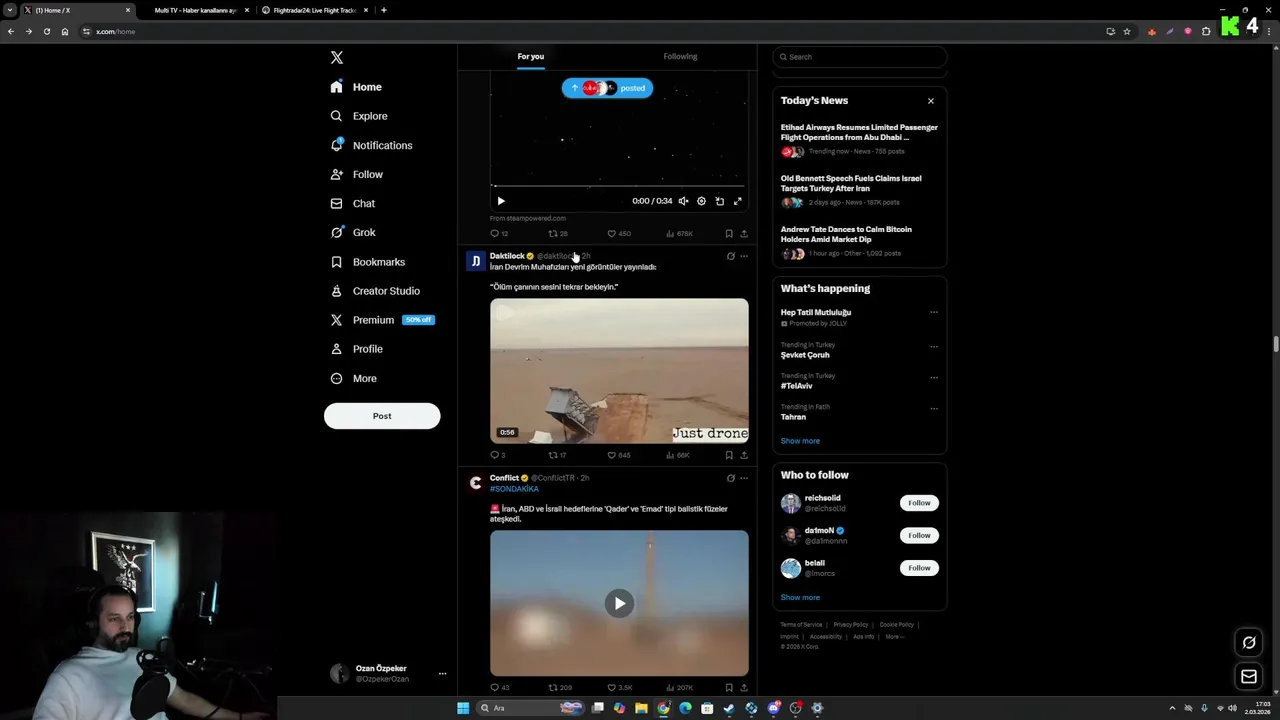Reply to the Daktilock post
Viewport: 1280px width, 720px height.
coord(497,455)
